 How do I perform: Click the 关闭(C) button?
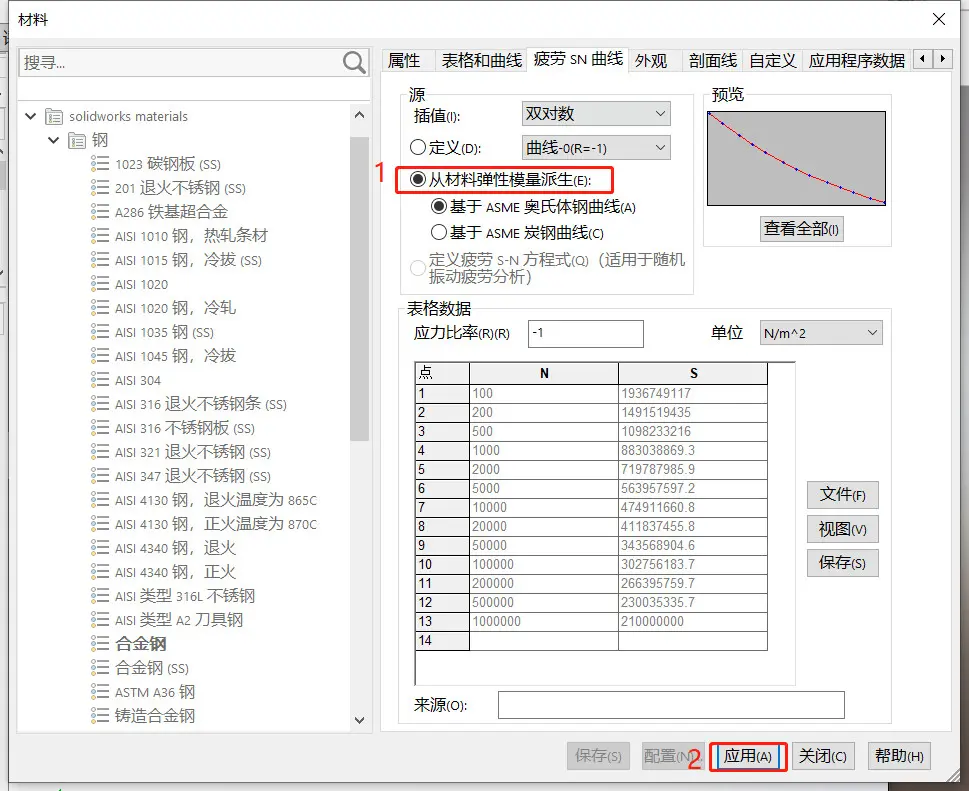[x=823, y=756]
